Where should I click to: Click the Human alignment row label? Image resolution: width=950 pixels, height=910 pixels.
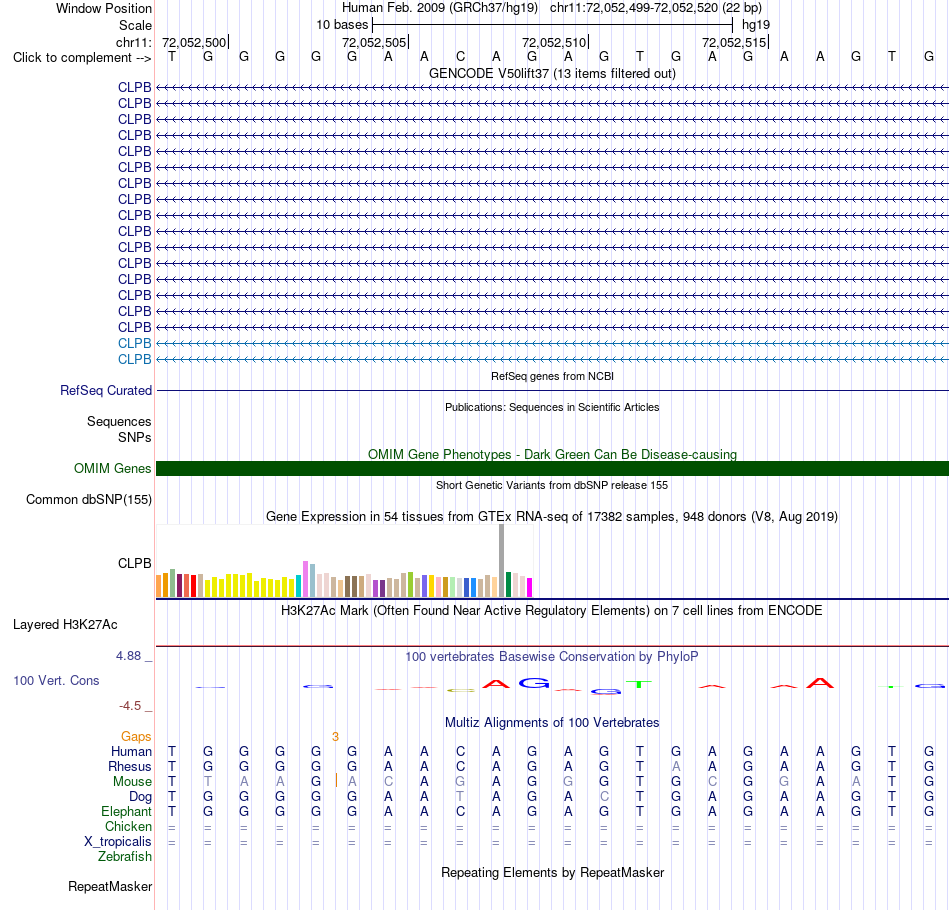click(x=131, y=751)
